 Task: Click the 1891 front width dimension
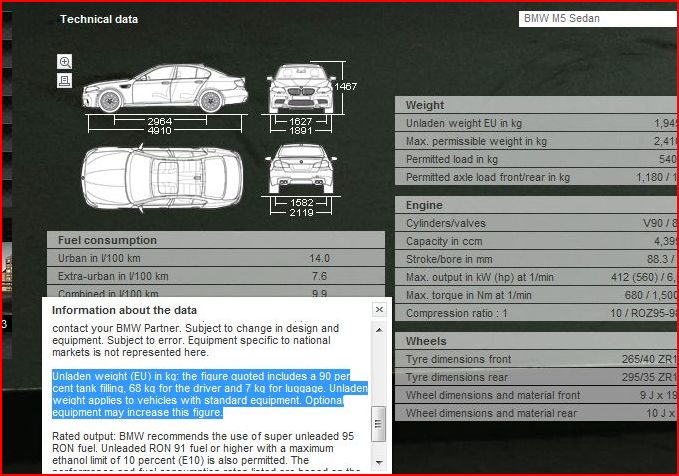point(301,130)
